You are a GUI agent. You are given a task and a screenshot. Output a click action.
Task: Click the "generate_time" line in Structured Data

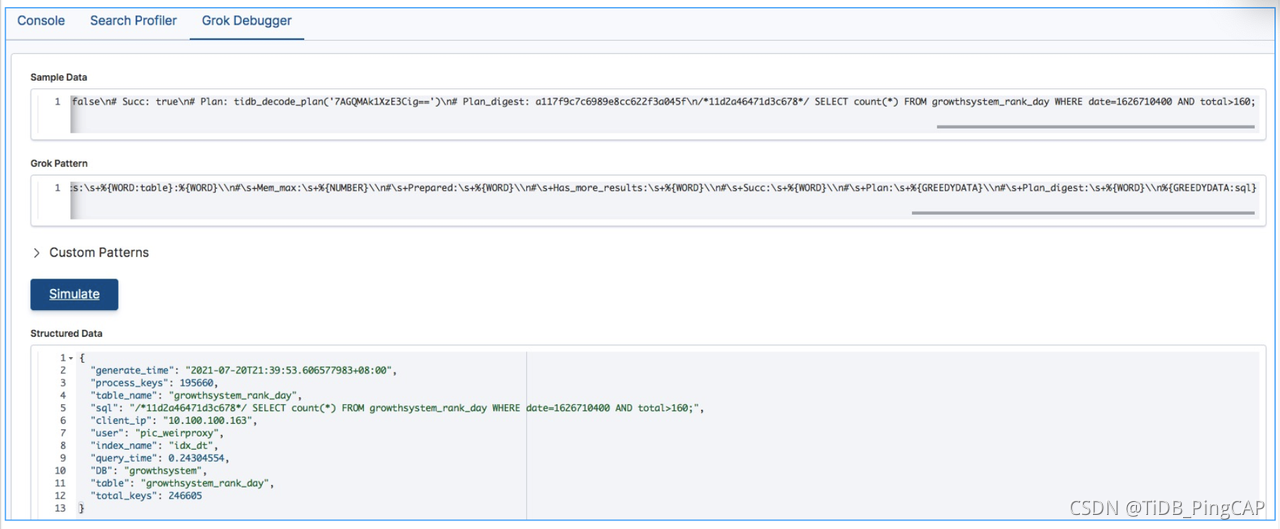click(x=244, y=370)
